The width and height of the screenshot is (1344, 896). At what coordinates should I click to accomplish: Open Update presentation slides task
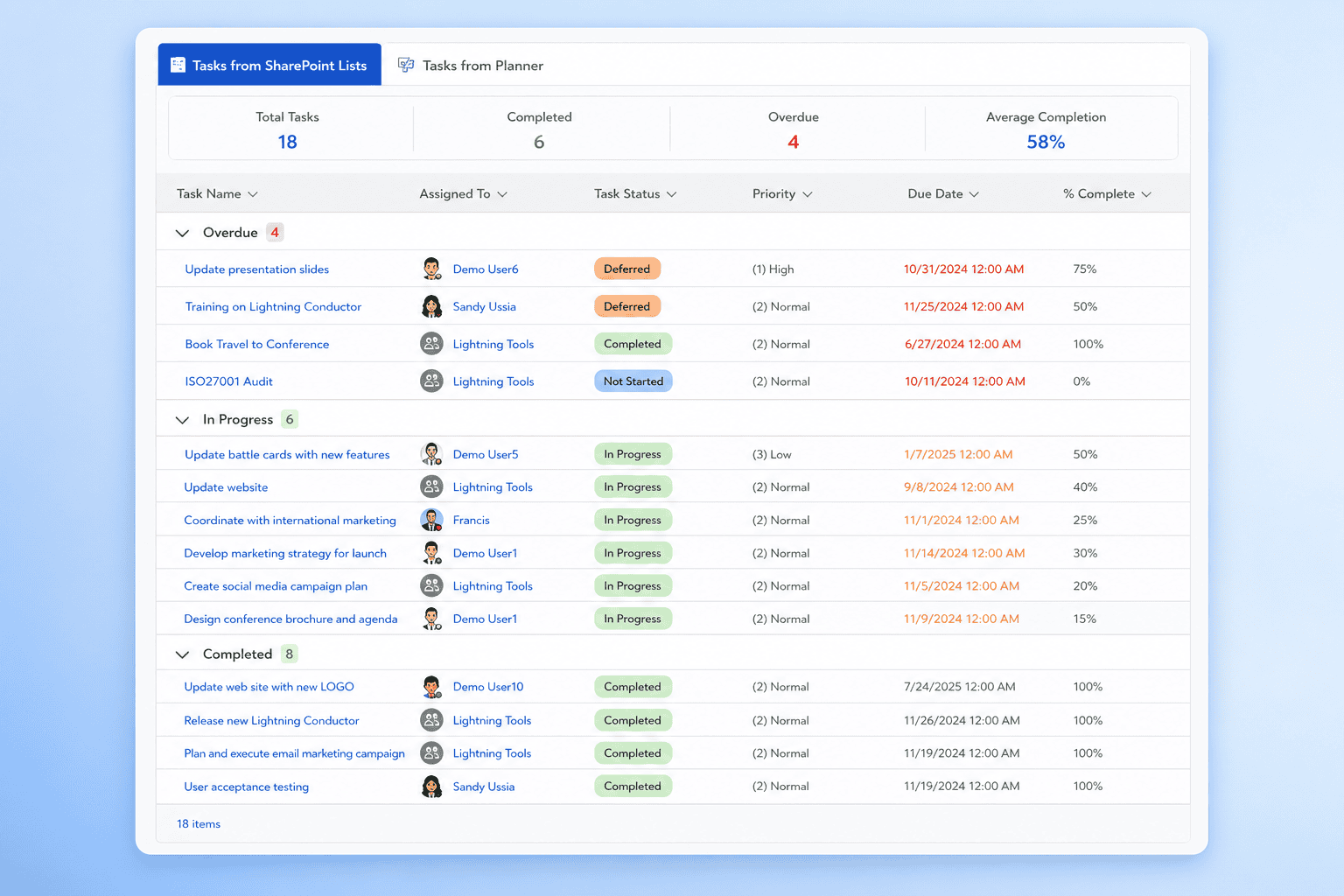[257, 269]
